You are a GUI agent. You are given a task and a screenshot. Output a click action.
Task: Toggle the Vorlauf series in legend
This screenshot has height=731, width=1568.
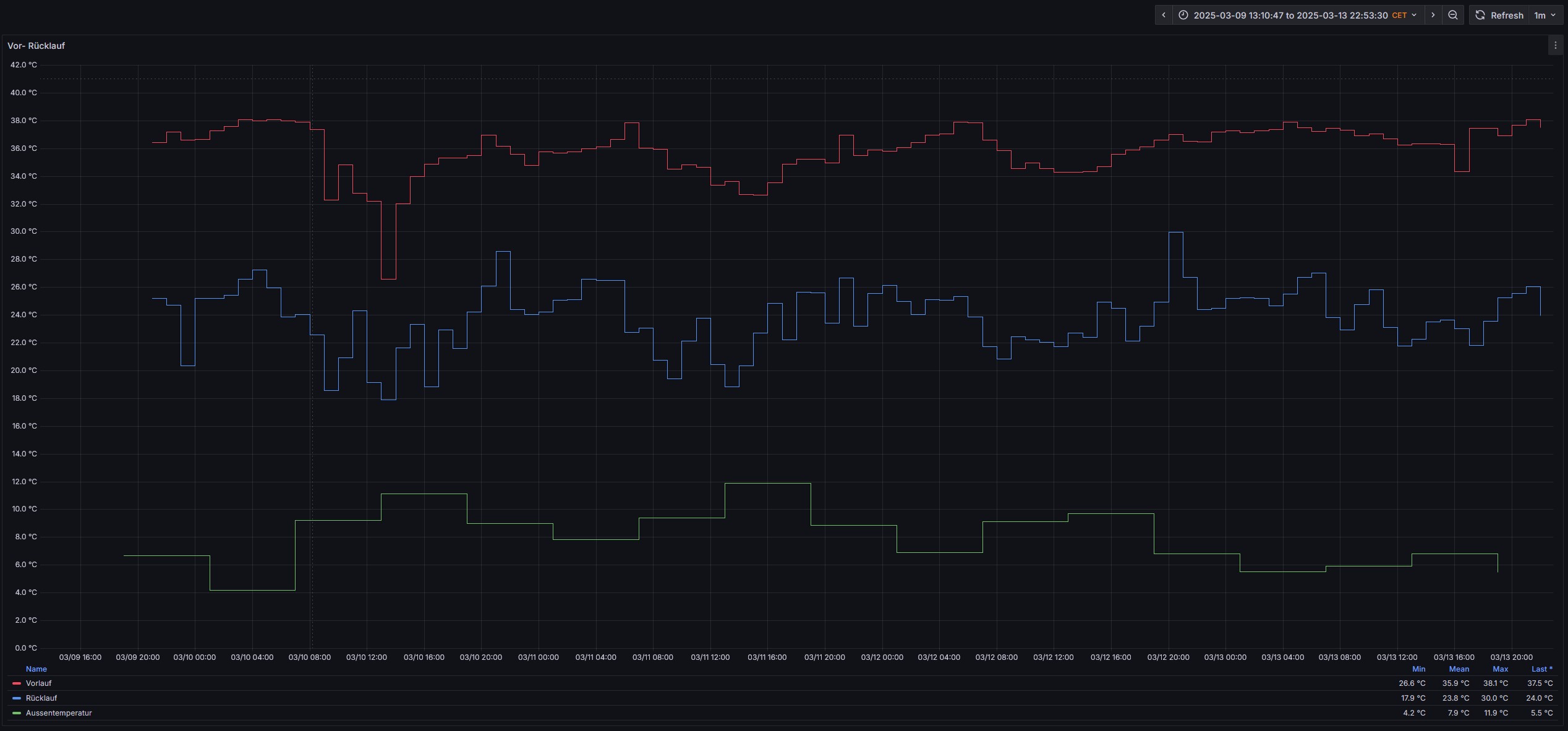[38, 683]
